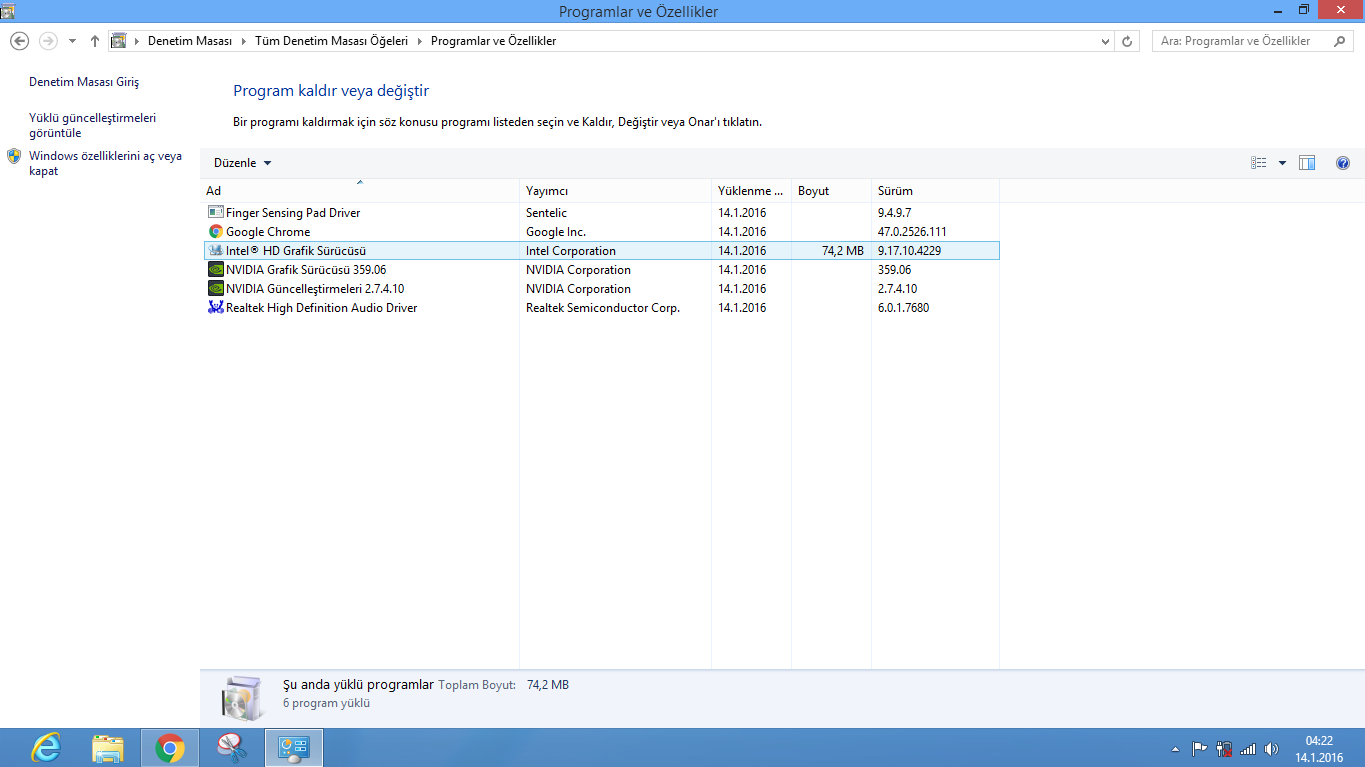Click the version 47.0.2526.111 cell
The image size is (1365, 767).
pyautogui.click(x=912, y=231)
